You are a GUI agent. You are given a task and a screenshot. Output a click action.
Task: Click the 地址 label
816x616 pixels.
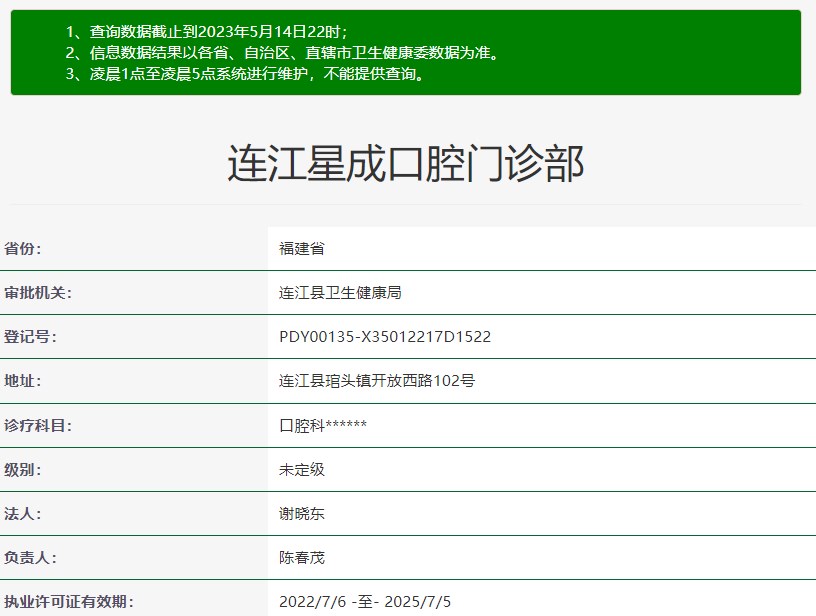pyautogui.click(x=22, y=381)
